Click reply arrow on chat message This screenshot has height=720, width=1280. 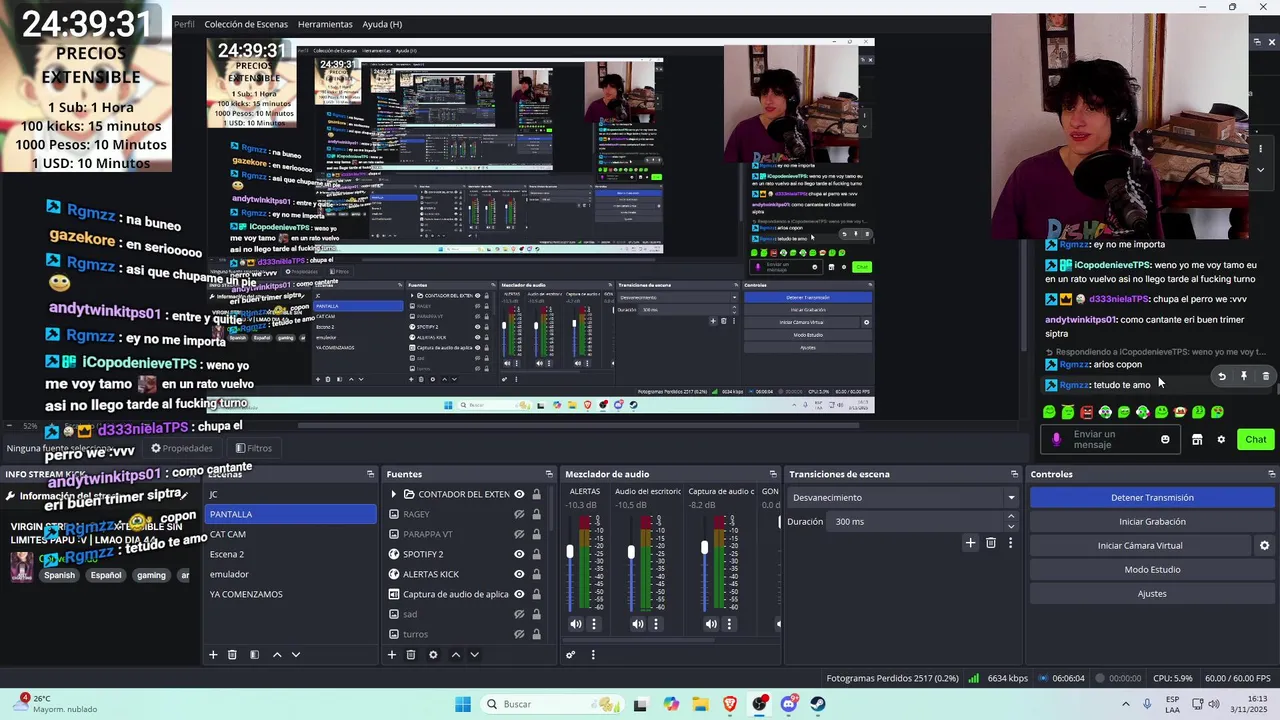(1221, 377)
